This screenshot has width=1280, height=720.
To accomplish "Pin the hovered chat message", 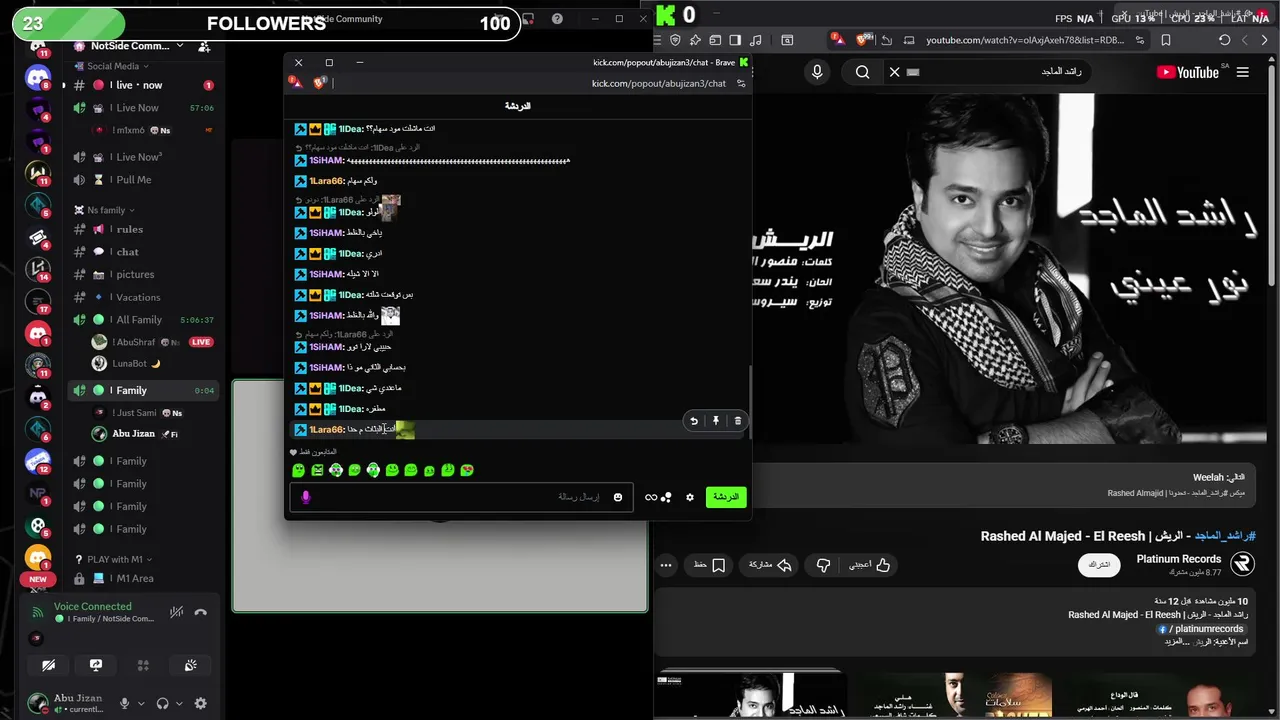I will click(716, 421).
